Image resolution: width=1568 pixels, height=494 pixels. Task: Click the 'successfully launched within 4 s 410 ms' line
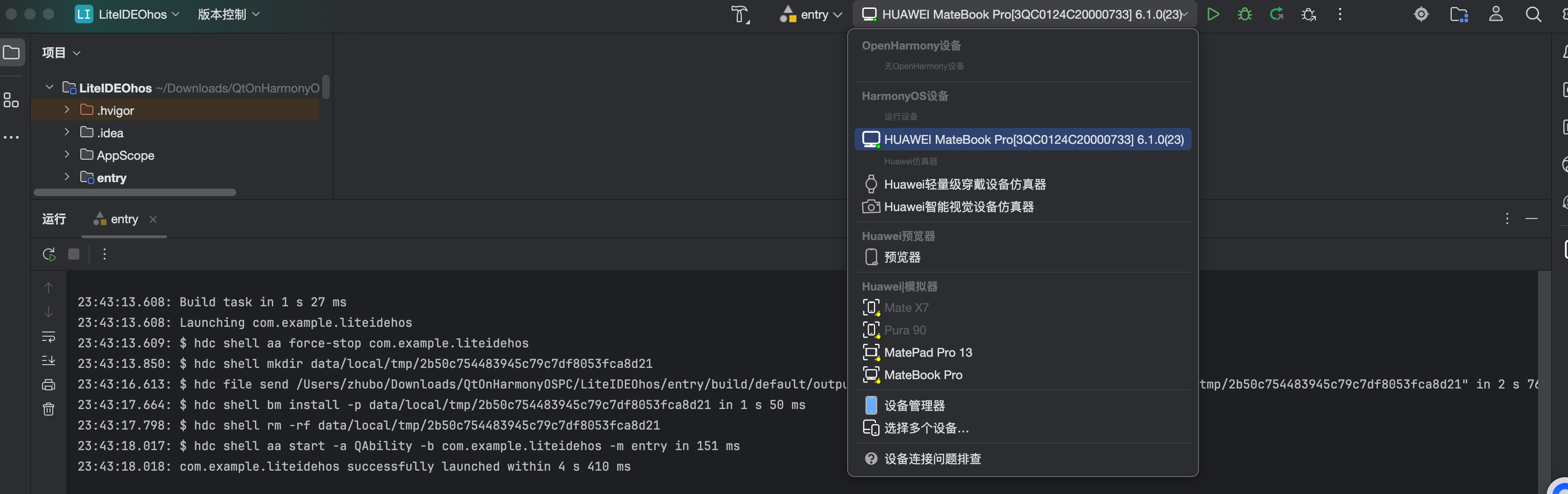coord(353,466)
